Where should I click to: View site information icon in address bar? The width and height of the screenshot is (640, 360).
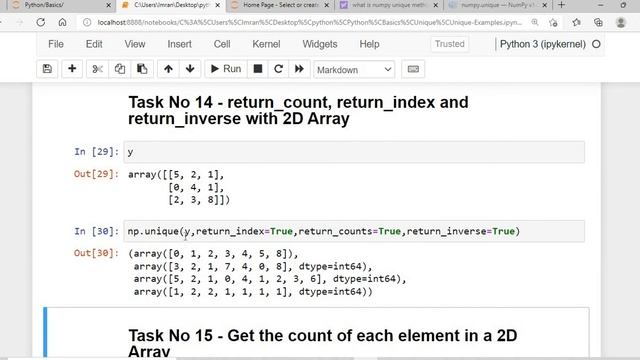click(x=87, y=22)
